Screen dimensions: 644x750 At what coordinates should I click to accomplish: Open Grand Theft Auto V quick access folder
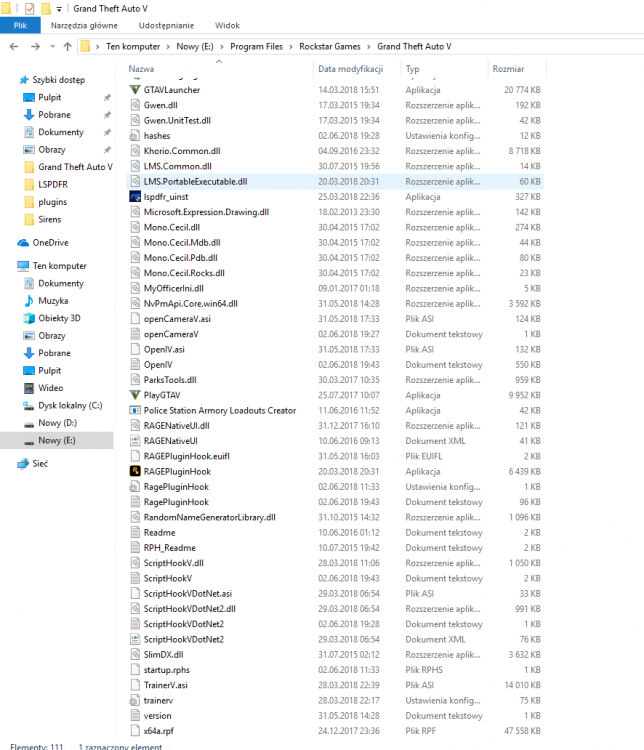click(x=75, y=167)
